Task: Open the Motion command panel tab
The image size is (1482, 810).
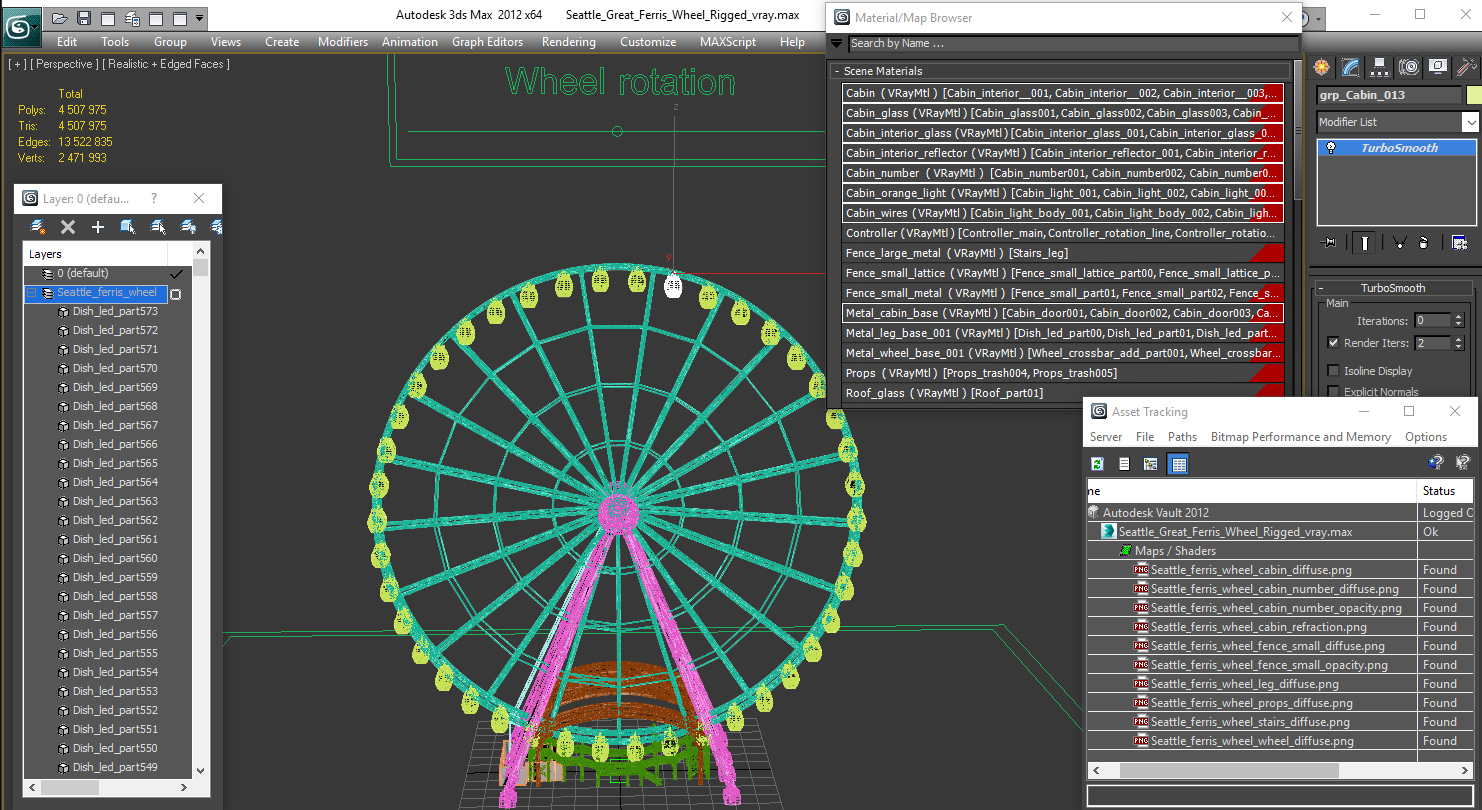Action: (1409, 67)
